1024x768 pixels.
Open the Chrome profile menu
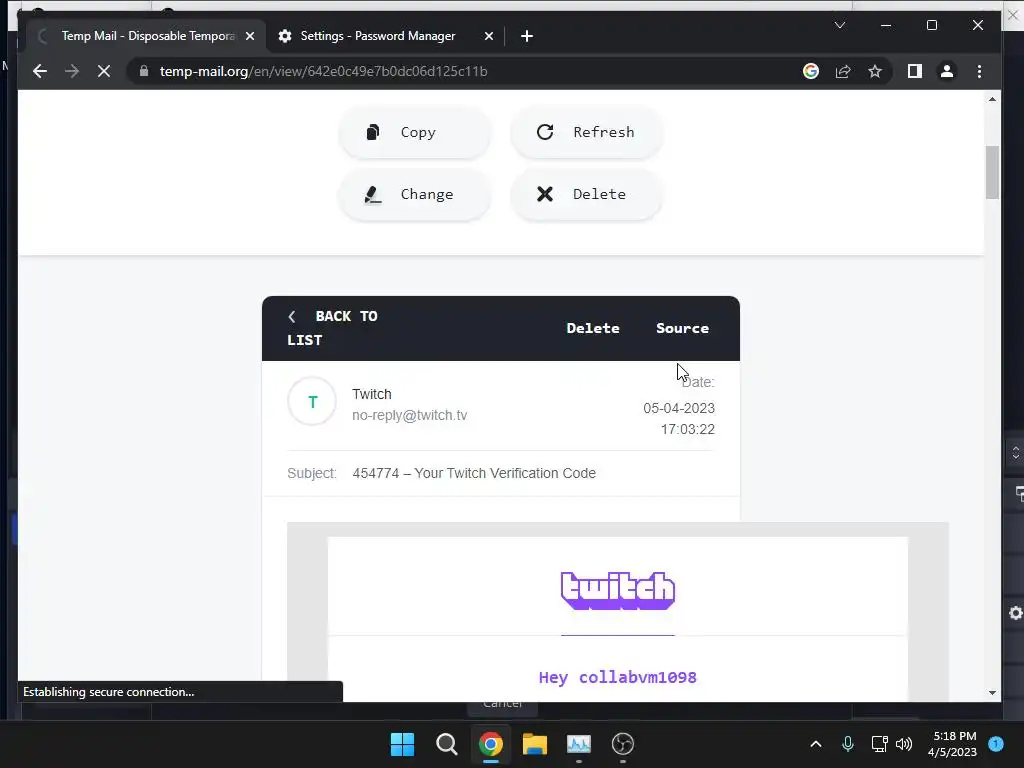click(x=947, y=71)
